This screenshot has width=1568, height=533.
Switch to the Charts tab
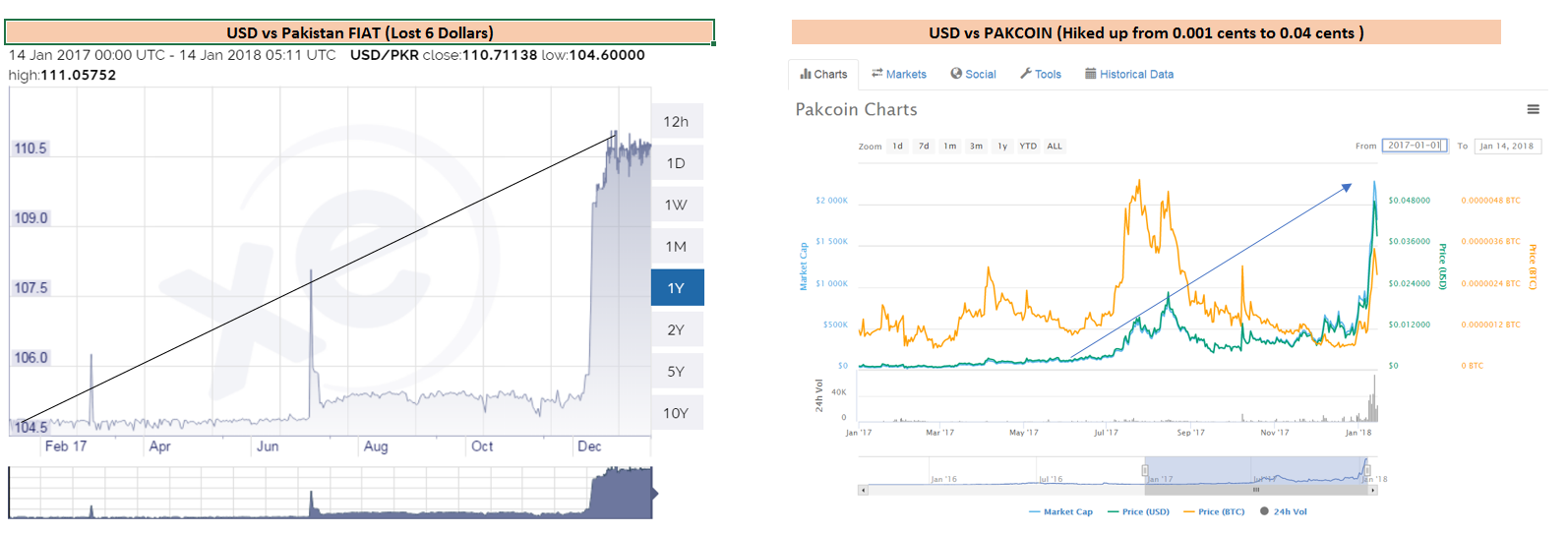point(824,74)
